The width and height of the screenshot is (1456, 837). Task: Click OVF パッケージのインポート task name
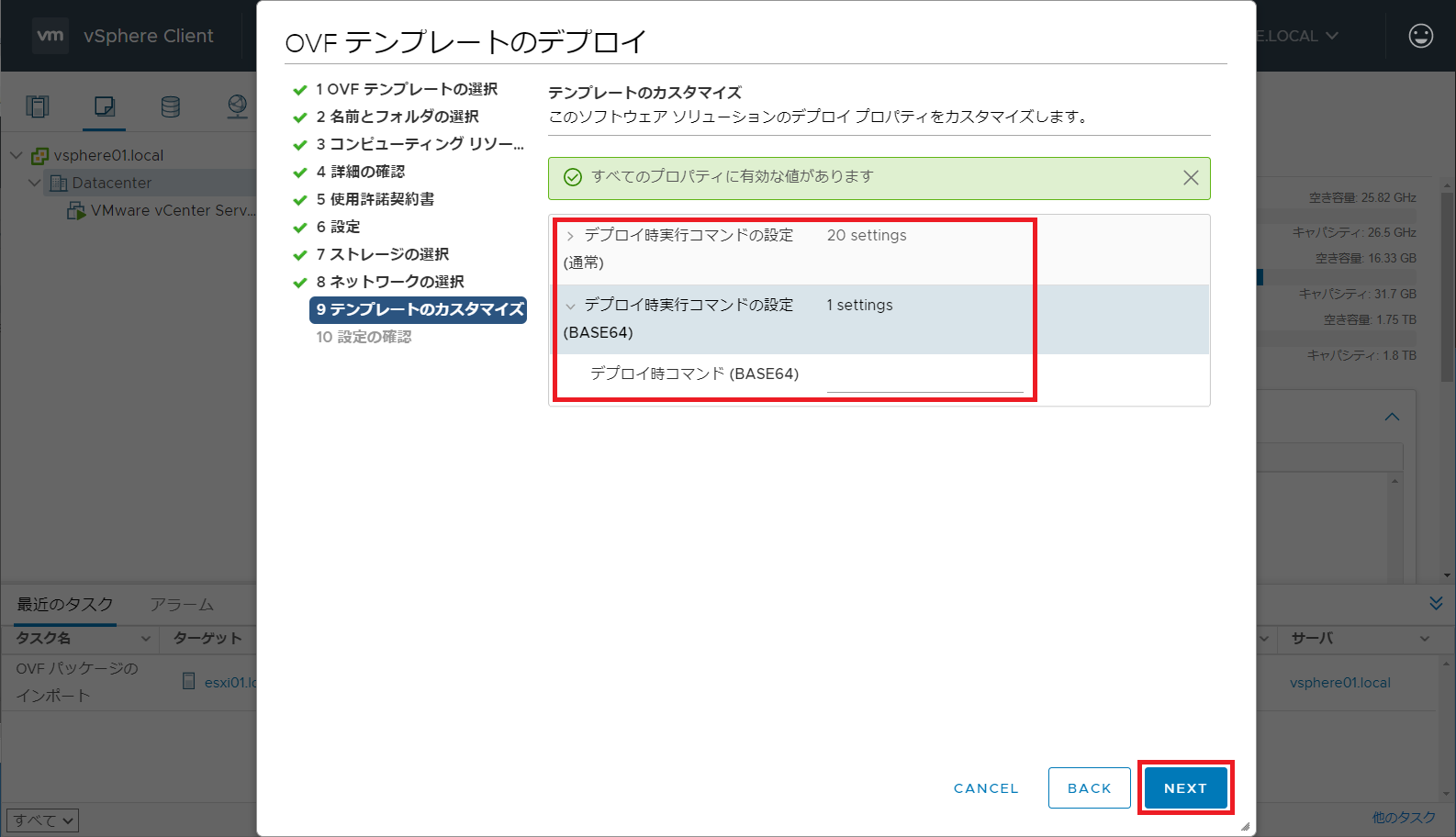pos(77,682)
